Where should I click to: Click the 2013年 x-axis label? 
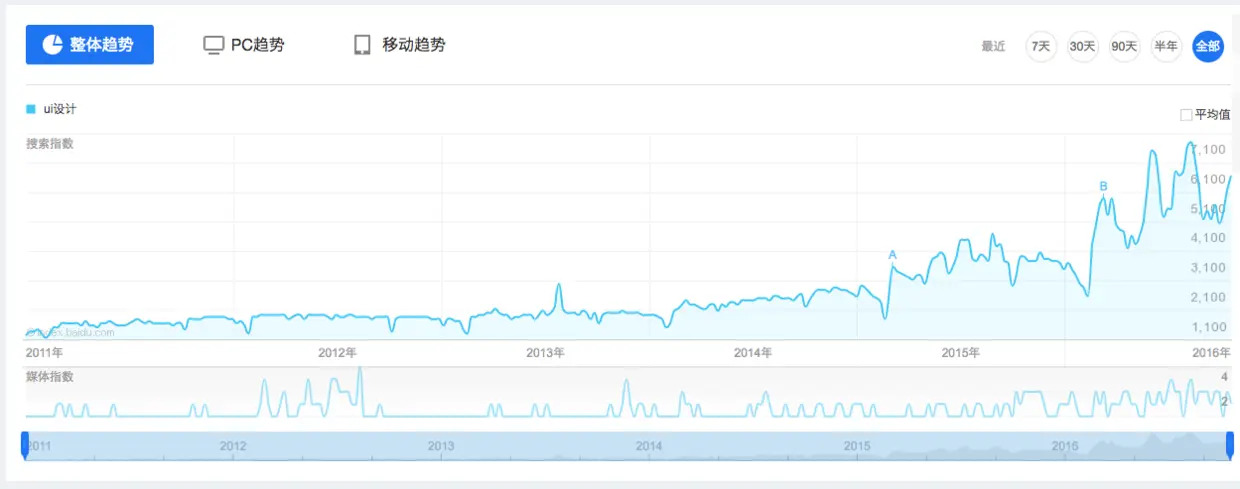tap(546, 352)
